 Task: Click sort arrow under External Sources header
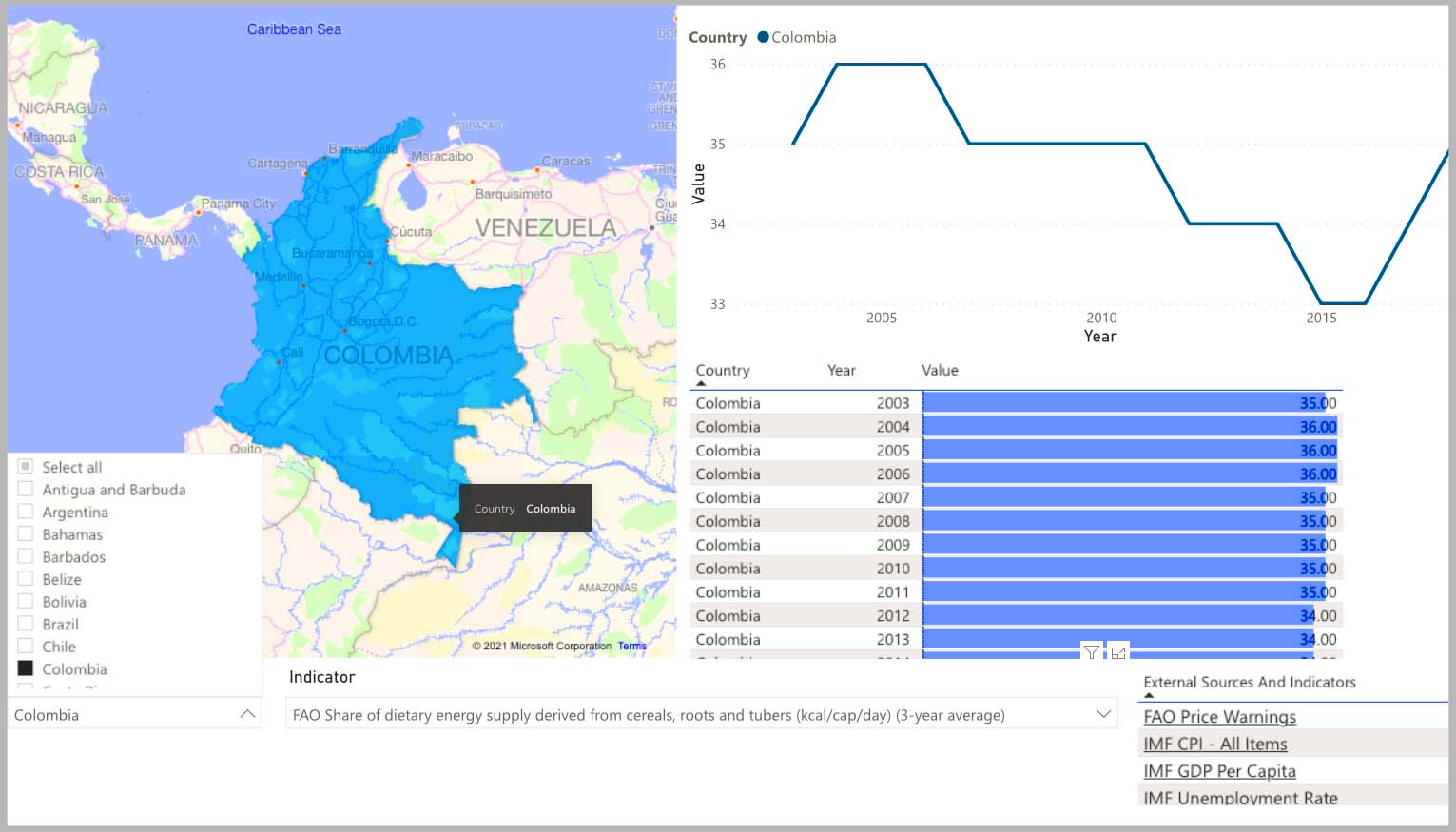coord(1149,695)
